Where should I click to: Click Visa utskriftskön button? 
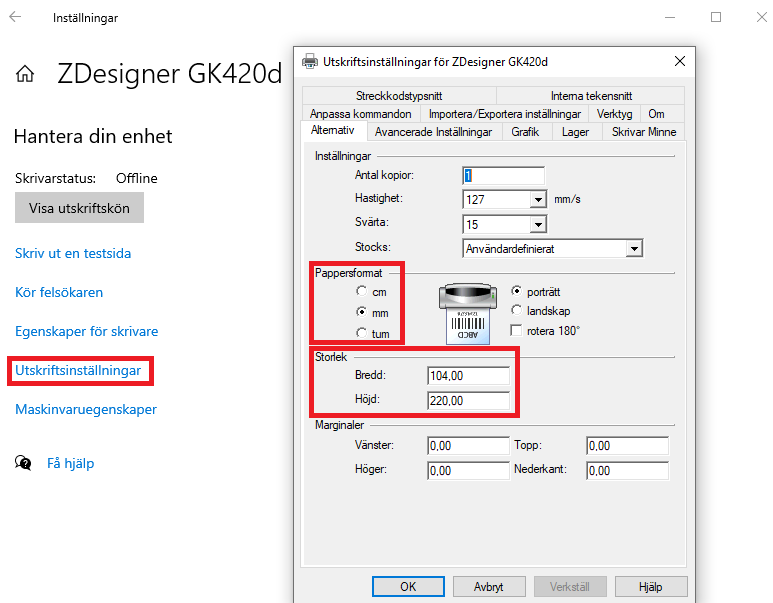pyautogui.click(x=79, y=208)
